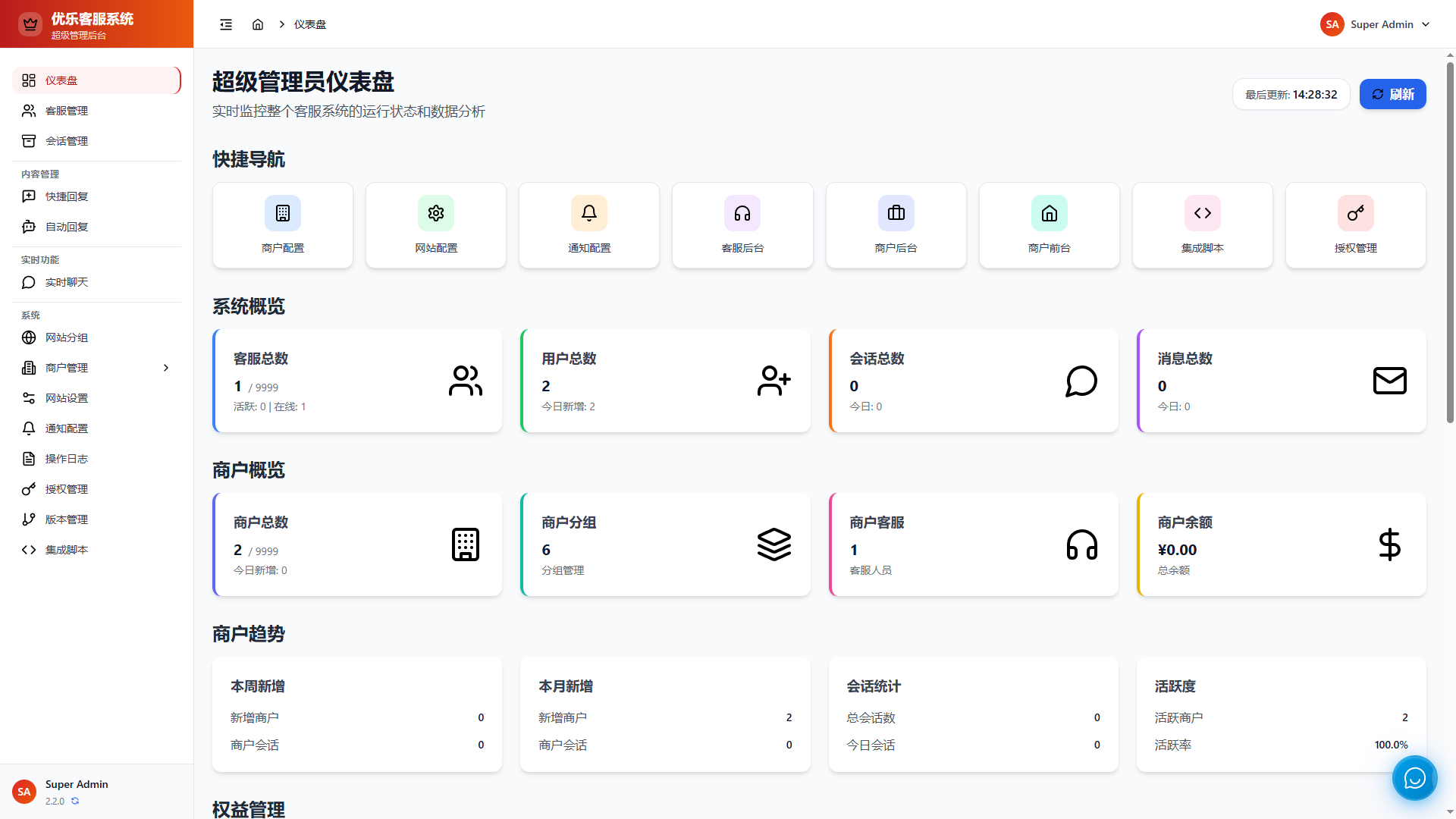
Task: Open 商户前台 via the house icon
Action: click(1049, 213)
